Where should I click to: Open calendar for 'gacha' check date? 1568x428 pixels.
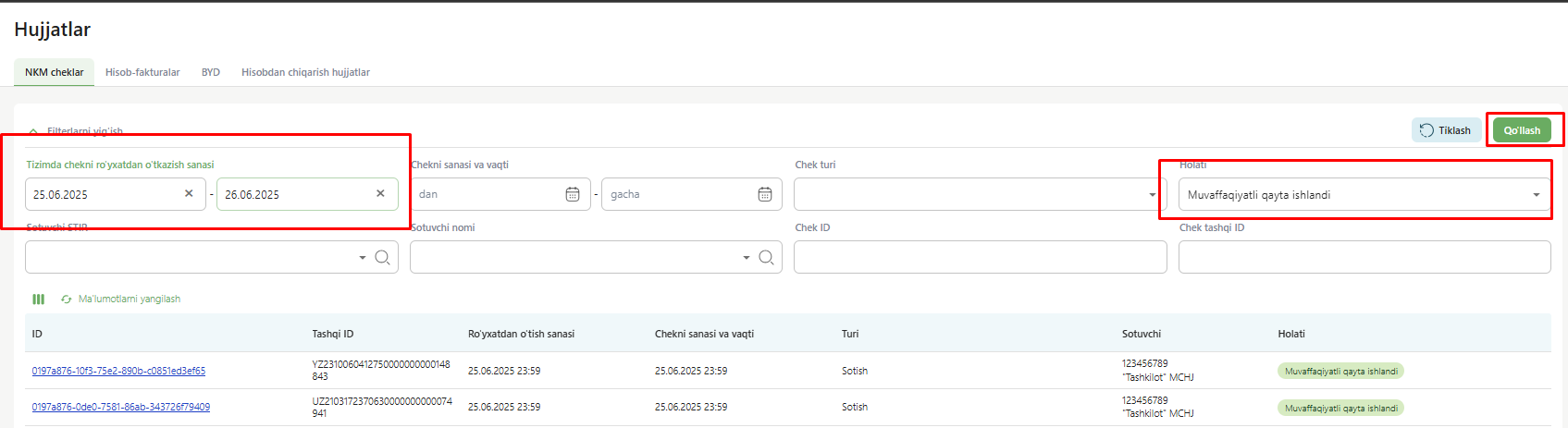click(765, 194)
